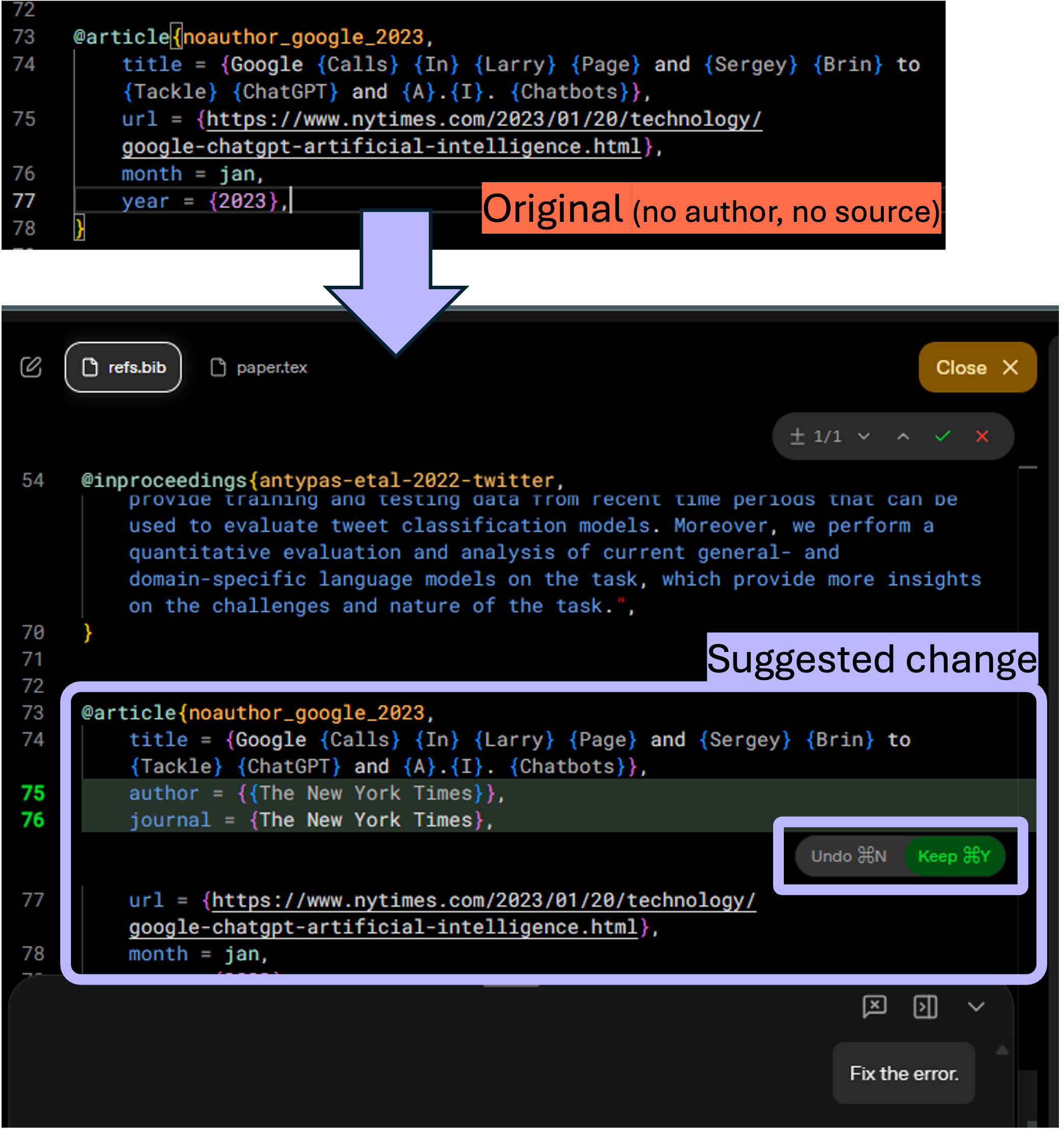The height and width of the screenshot is (1129, 1064).
Task: Reject all changes with red X
Action: 982,436
